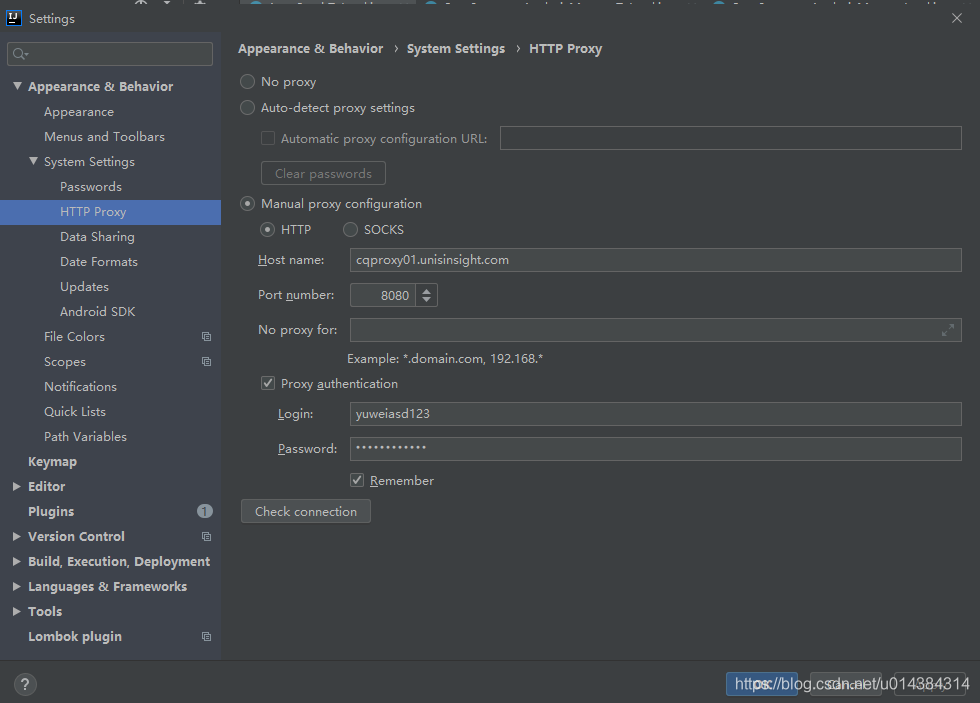Click the OK button at the bottom
Image resolution: width=980 pixels, height=703 pixels.
coord(761,684)
